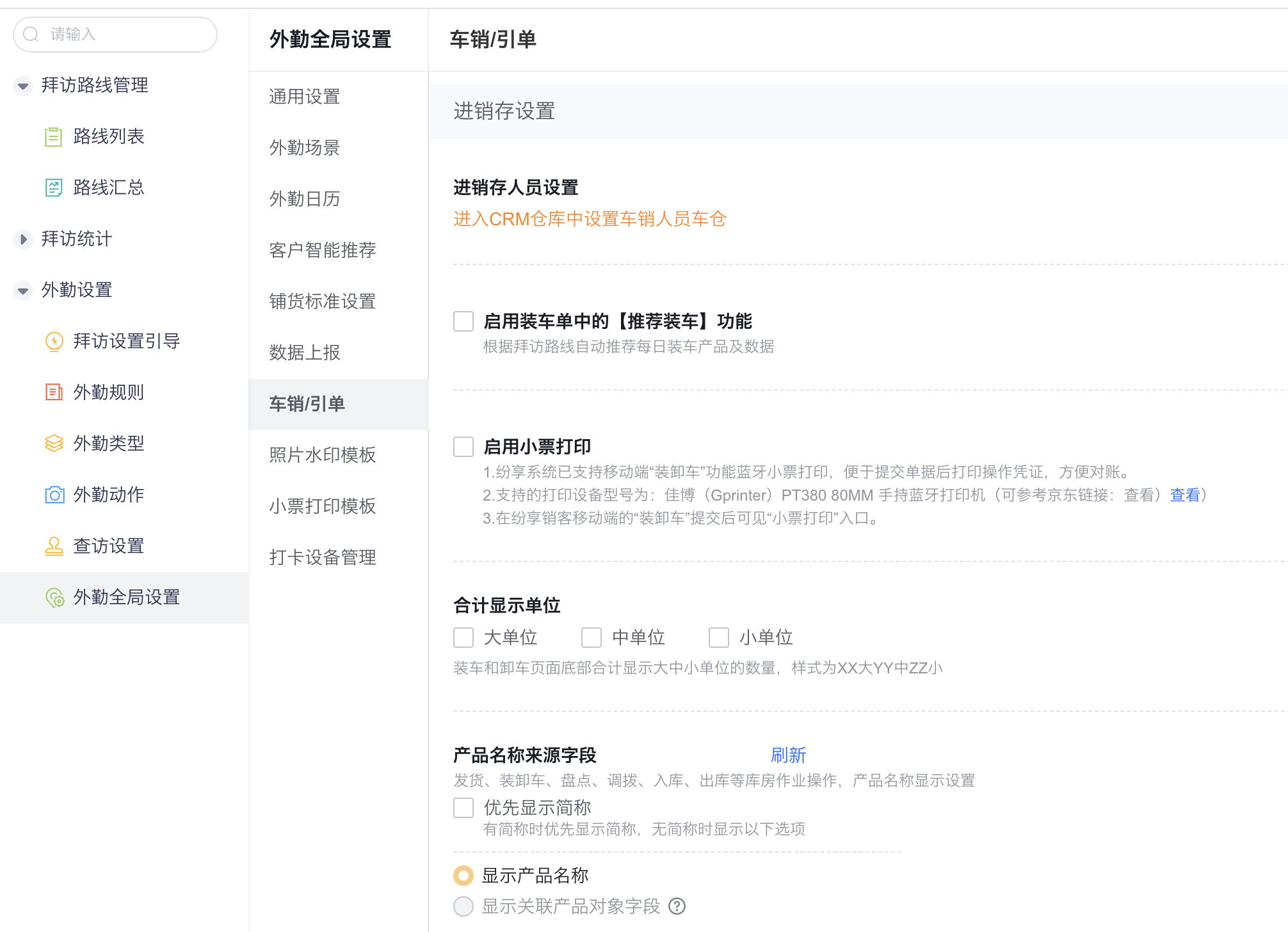Viewport: 1288px width, 932px height.
Task: Click the 外勤全局设置 location icon
Action: (x=54, y=597)
